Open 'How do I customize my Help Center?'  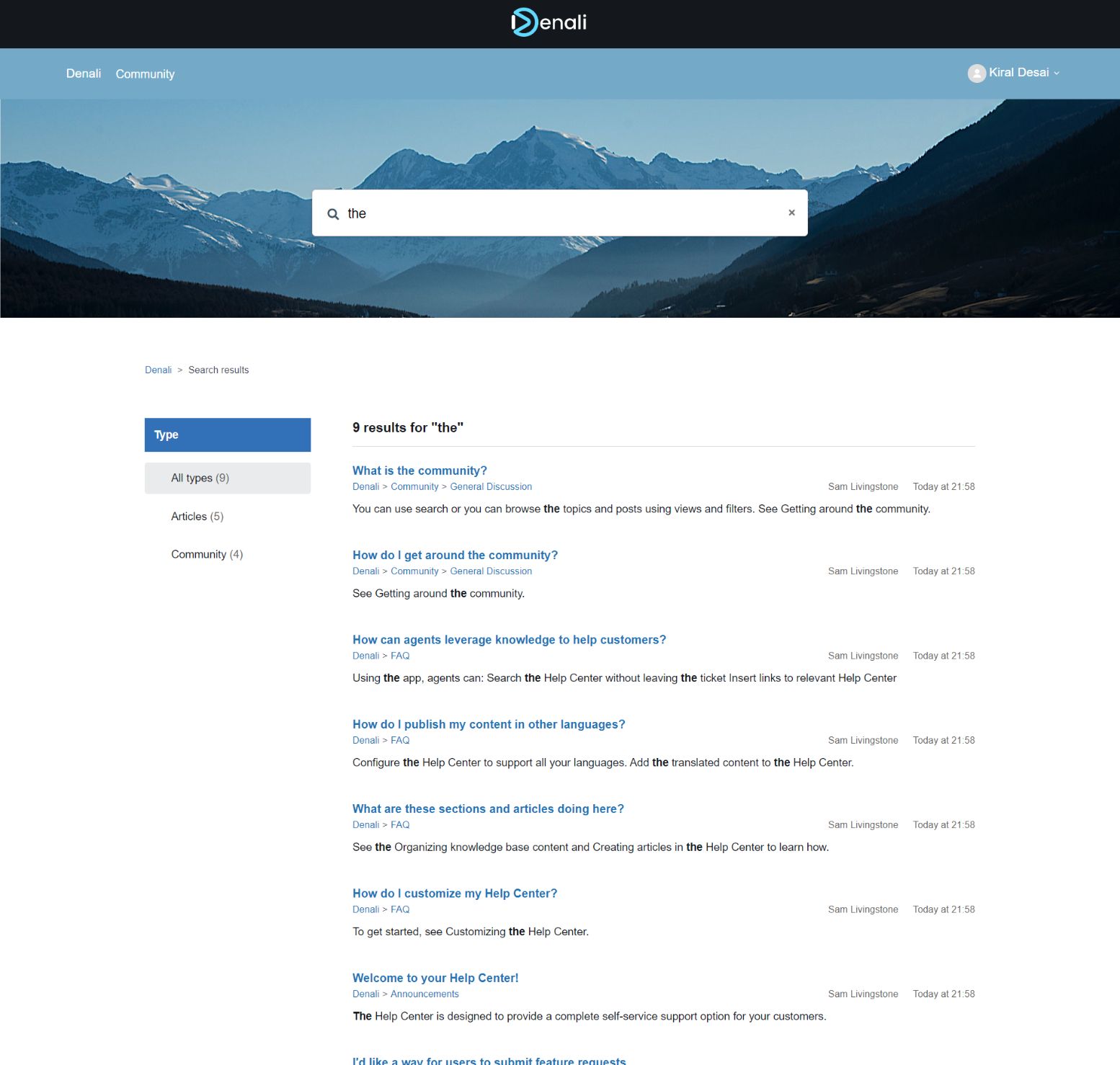click(455, 894)
